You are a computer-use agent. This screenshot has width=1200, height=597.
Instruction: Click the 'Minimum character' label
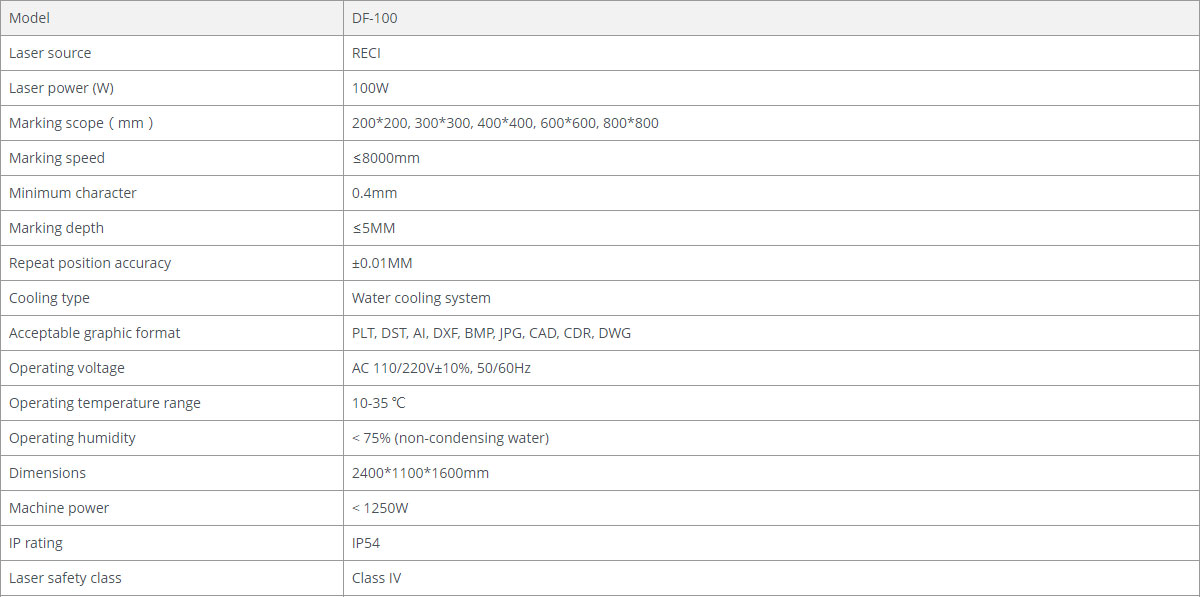(x=73, y=193)
